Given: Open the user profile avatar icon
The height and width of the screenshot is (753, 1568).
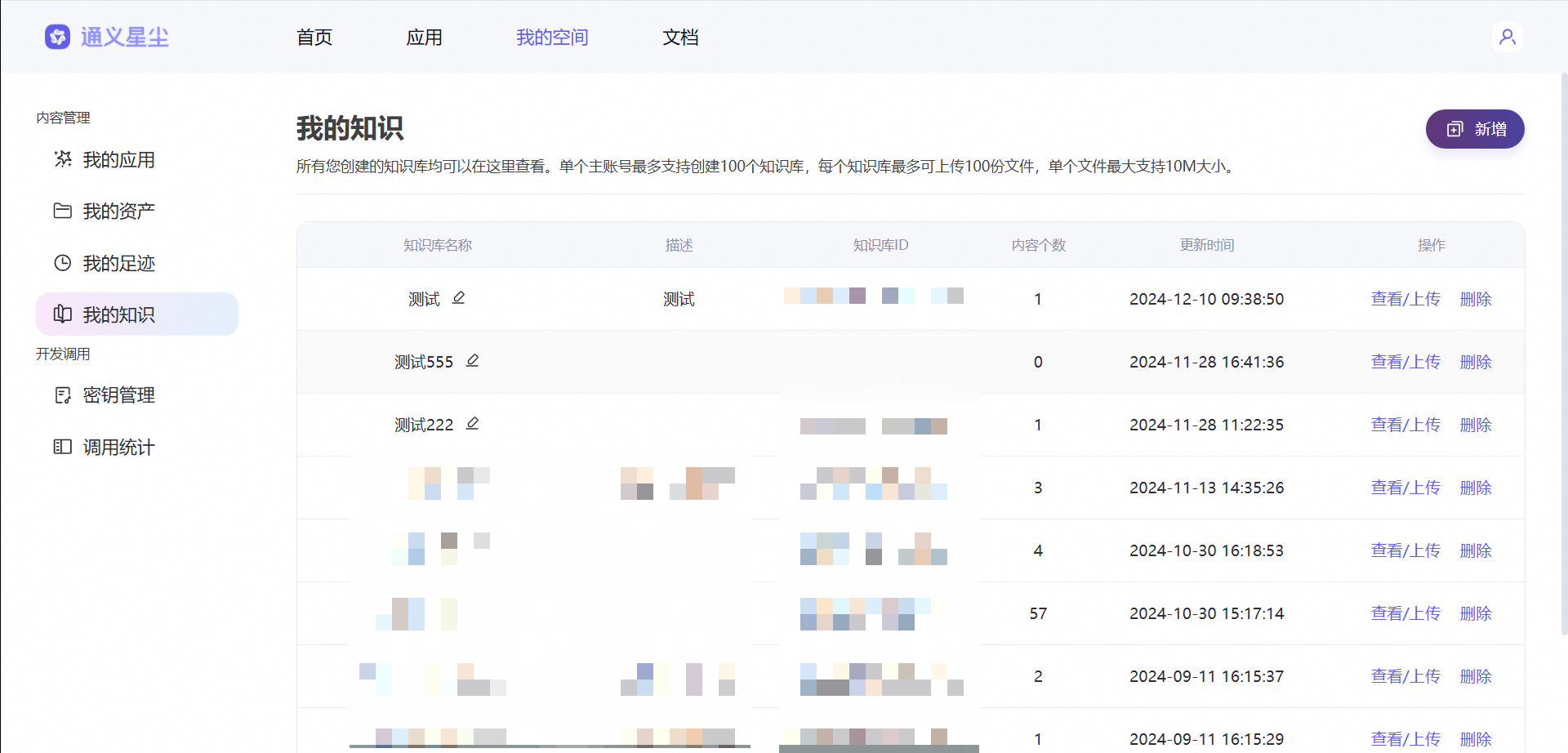Looking at the screenshot, I should point(1508,37).
